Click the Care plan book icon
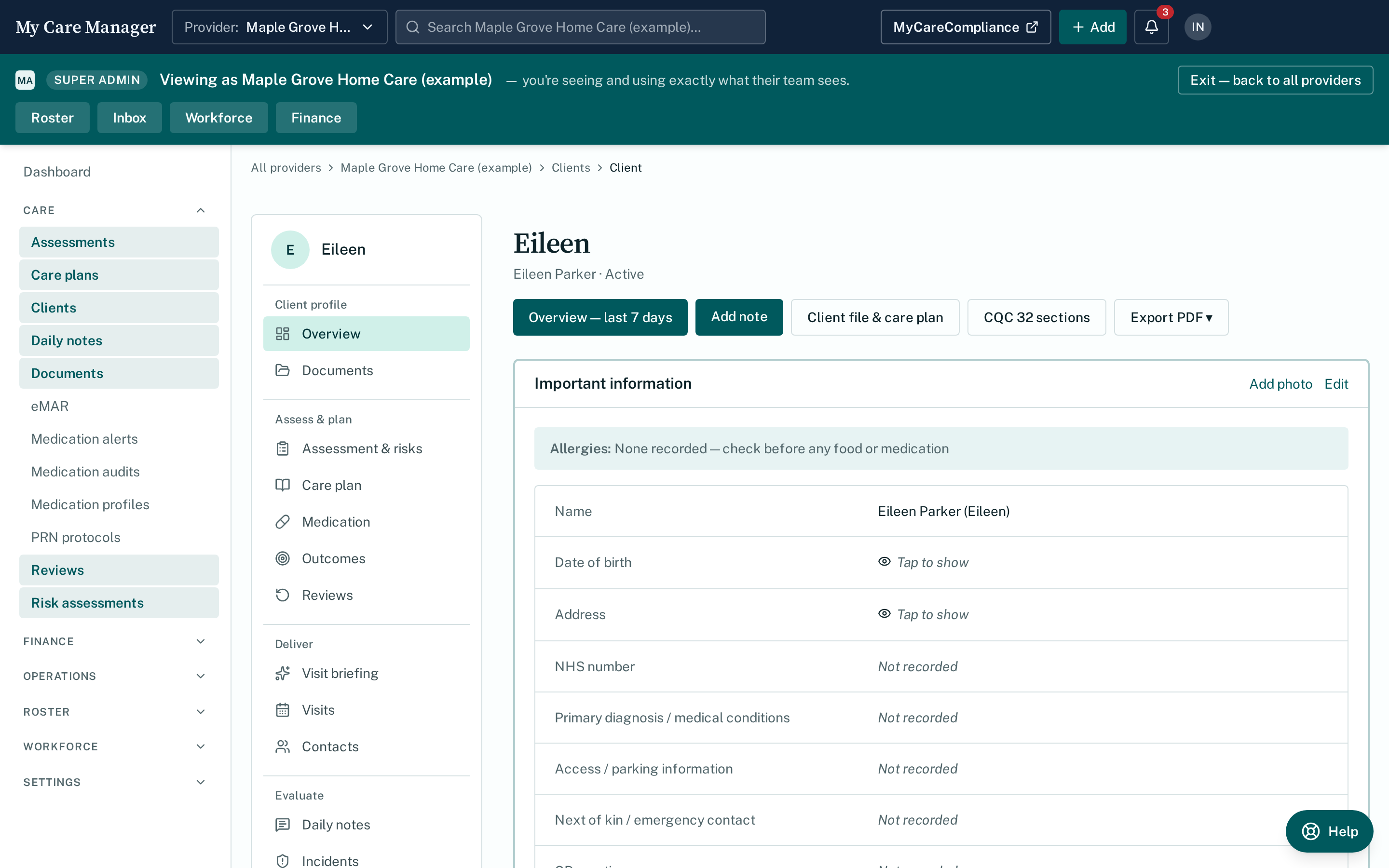Image resolution: width=1389 pixels, height=868 pixels. (x=283, y=485)
